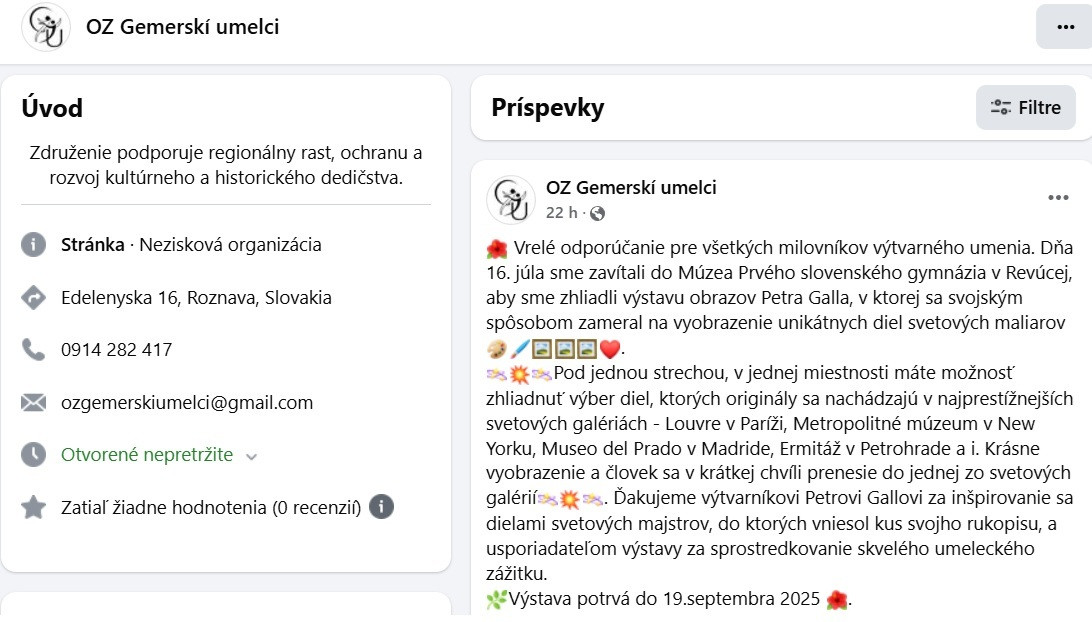This screenshot has height=622, width=1092.
Task: Click the envelope email icon
Action: click(x=34, y=403)
